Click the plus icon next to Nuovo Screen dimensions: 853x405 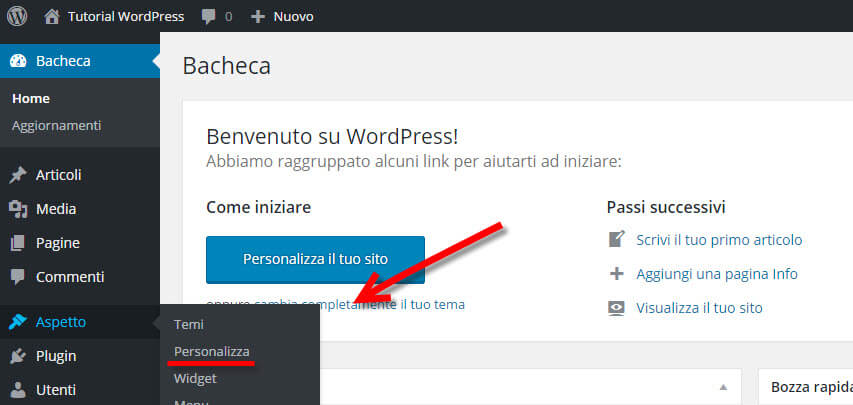tap(257, 17)
